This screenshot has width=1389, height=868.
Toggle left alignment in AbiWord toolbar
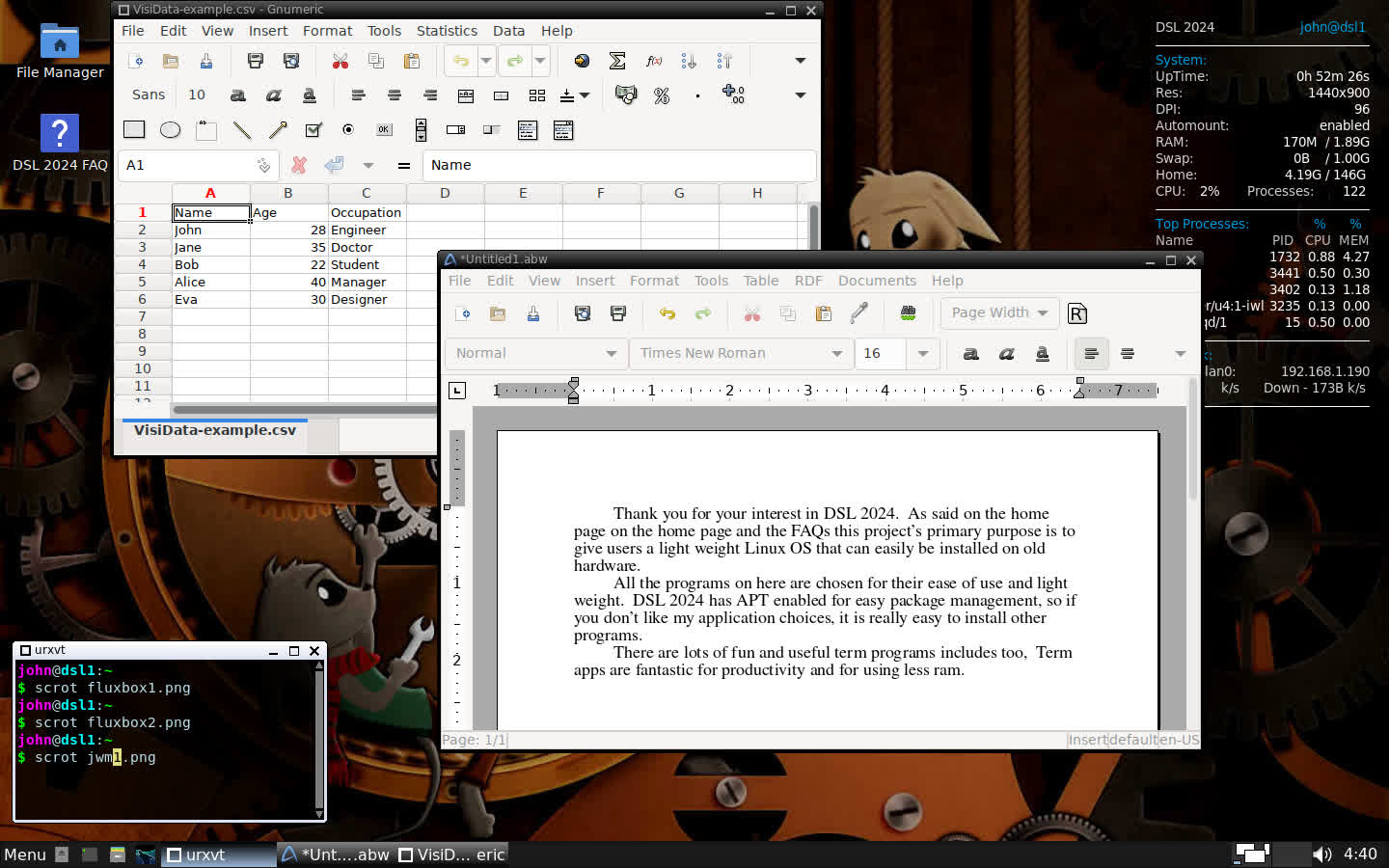pos(1091,354)
